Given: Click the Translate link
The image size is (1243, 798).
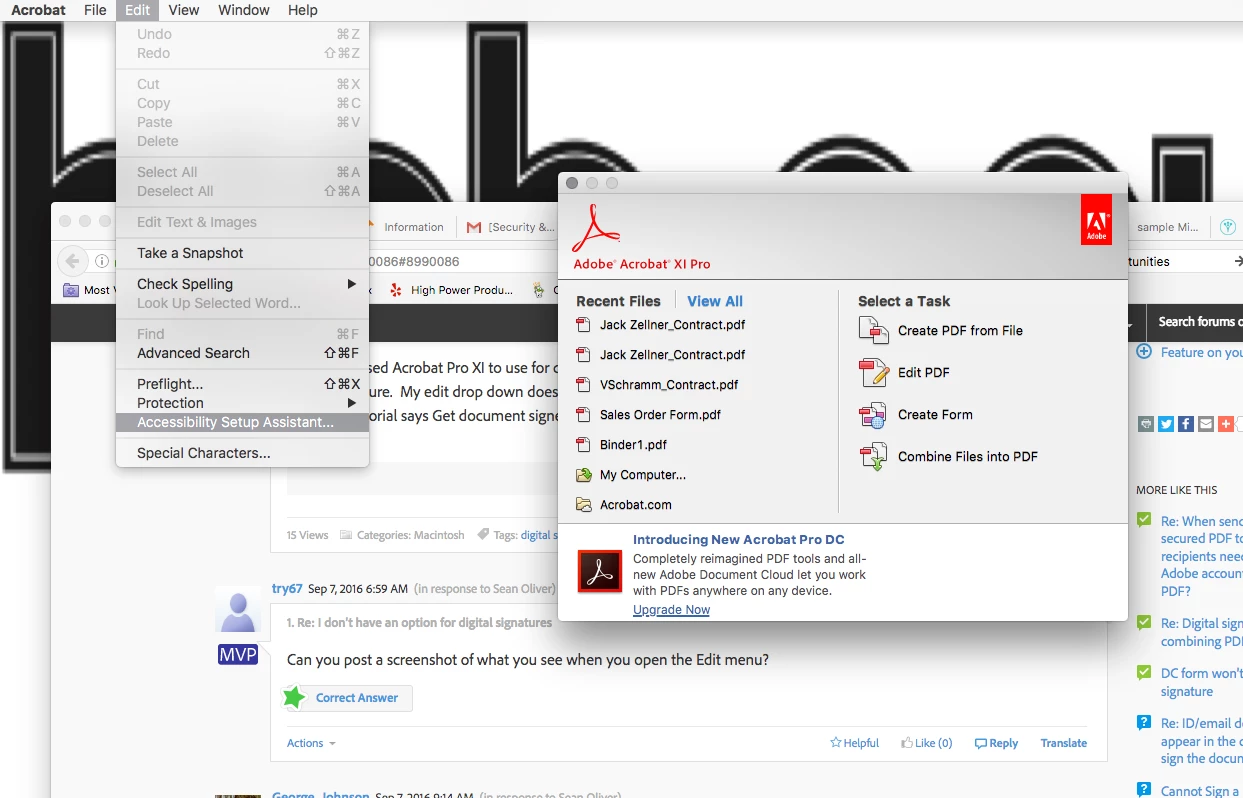Looking at the screenshot, I should [x=1063, y=743].
